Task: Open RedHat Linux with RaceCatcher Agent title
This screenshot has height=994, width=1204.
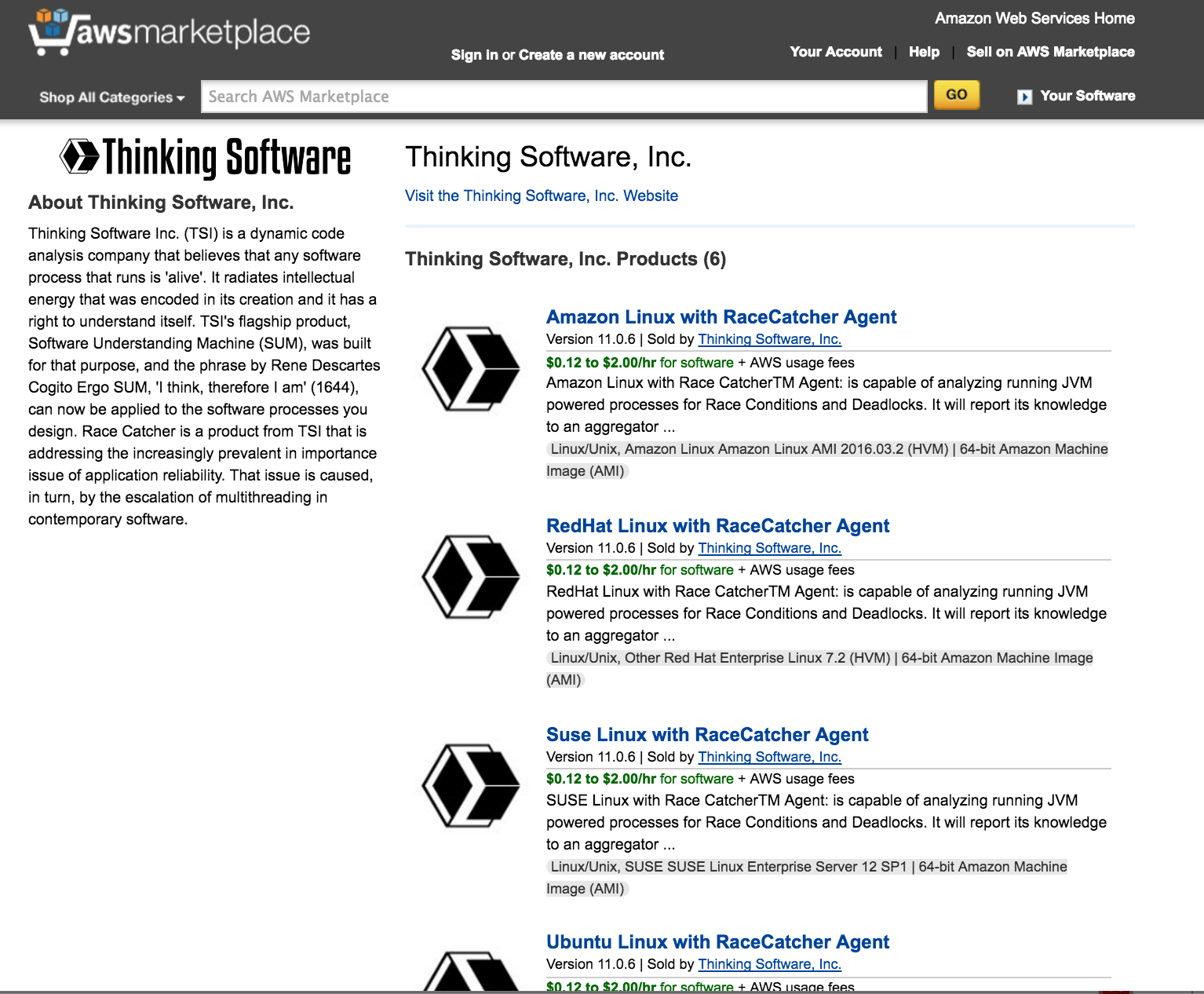Action: coord(718,526)
